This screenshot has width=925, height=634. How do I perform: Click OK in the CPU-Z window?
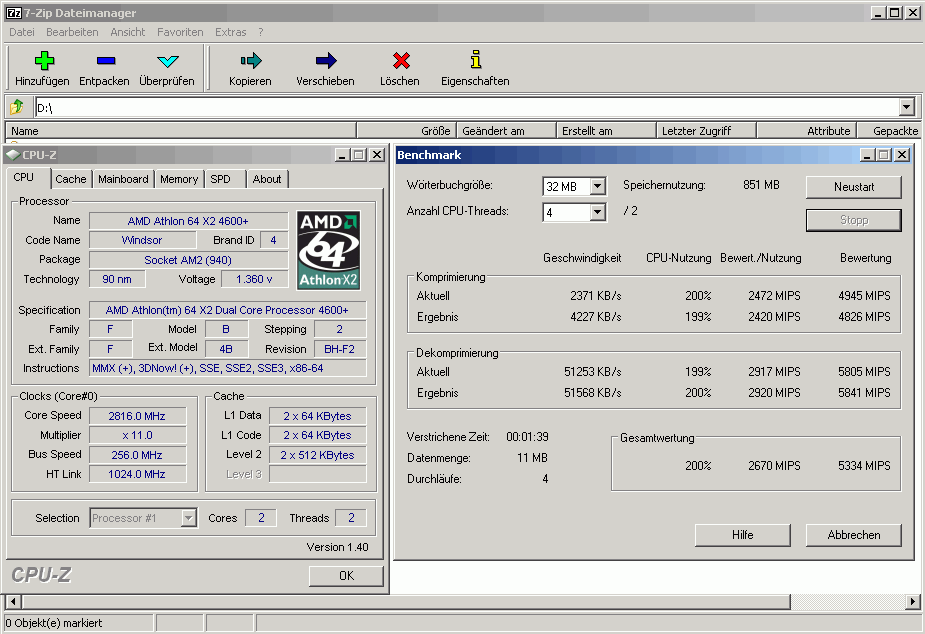click(x=346, y=576)
